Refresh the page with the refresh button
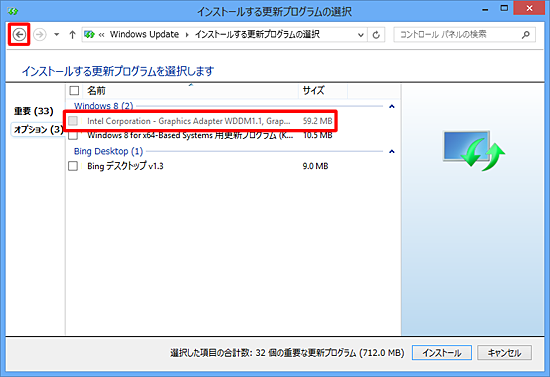550x377 pixels. 376,35
